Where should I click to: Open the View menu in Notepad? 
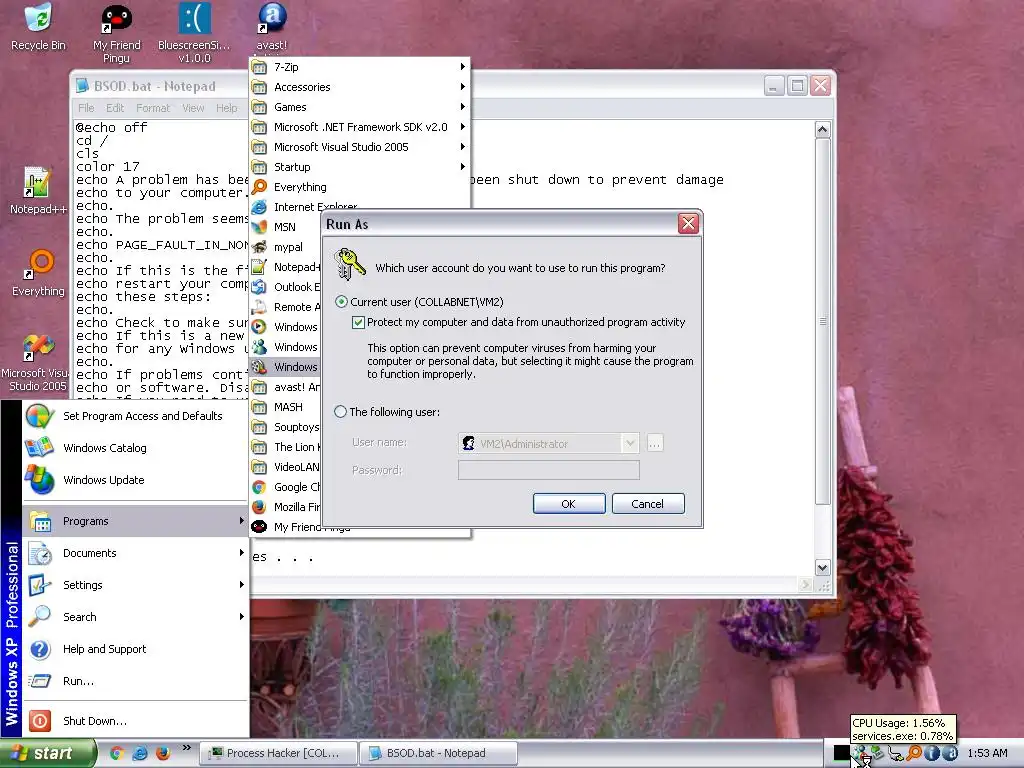193,108
